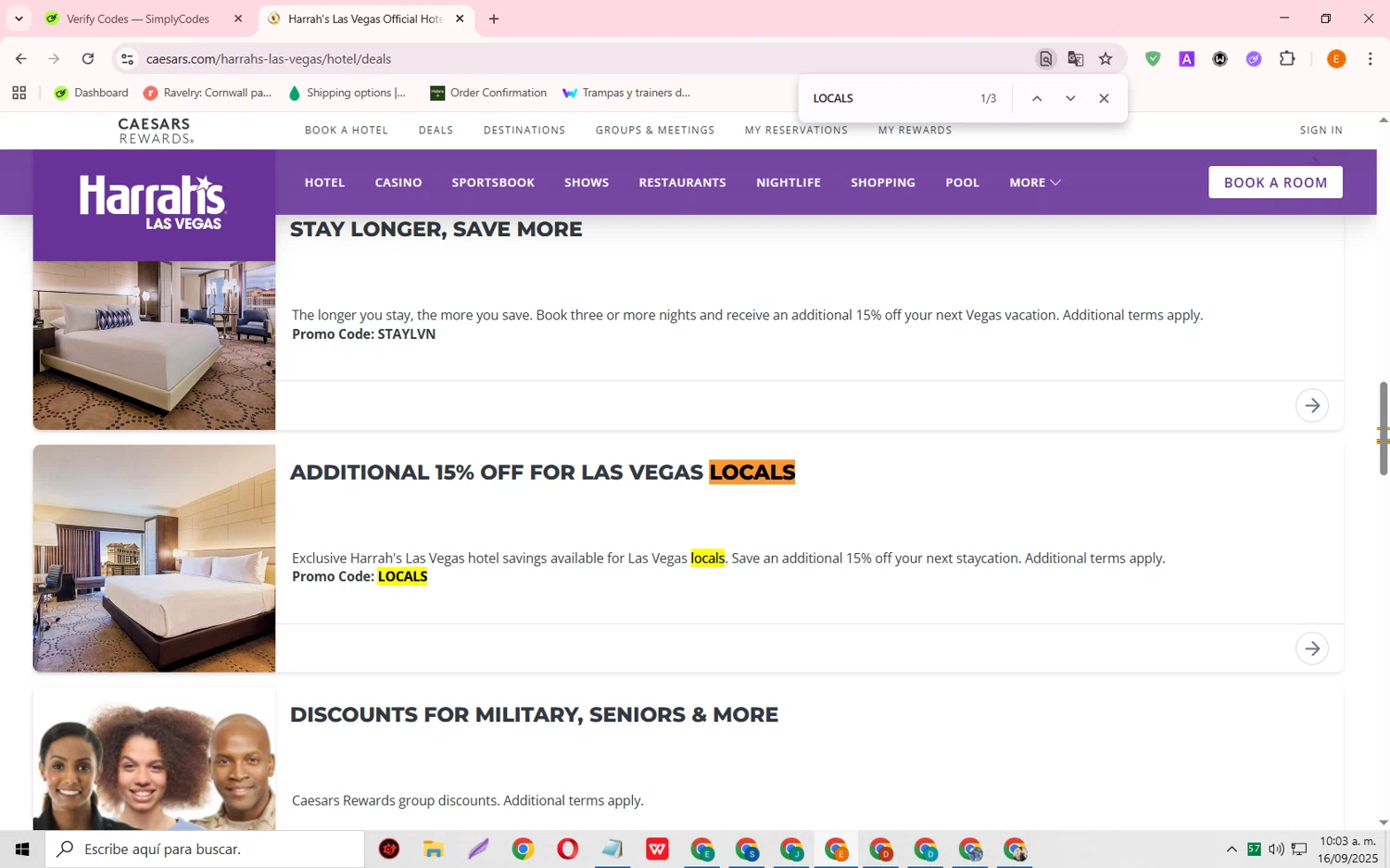Open the Translate page icon
The image size is (1390, 868).
click(1076, 58)
